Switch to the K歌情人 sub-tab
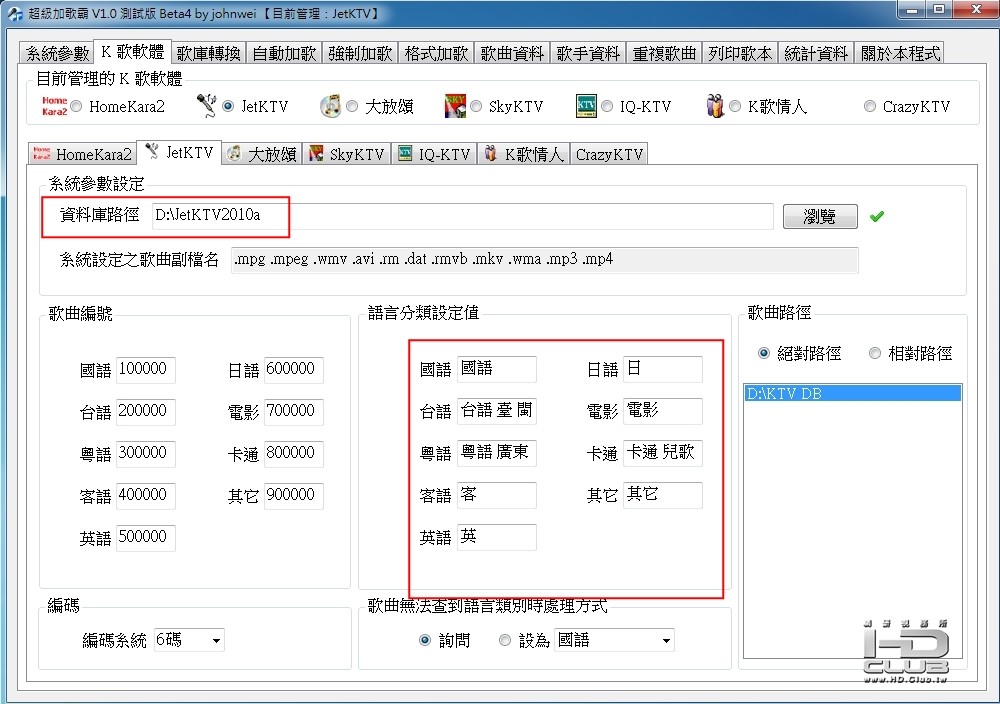Viewport: 1000px width, 704px height. tap(524, 154)
